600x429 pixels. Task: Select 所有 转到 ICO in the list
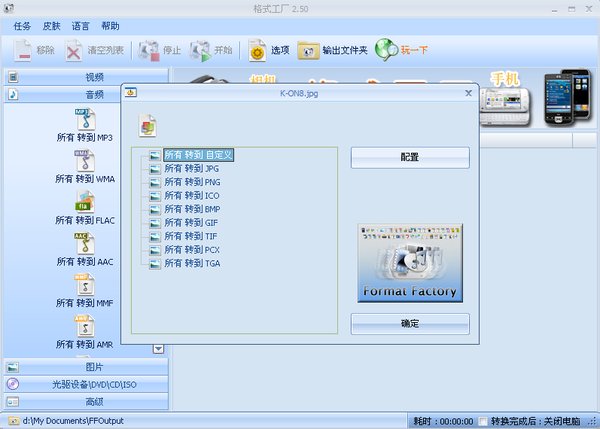click(192, 196)
